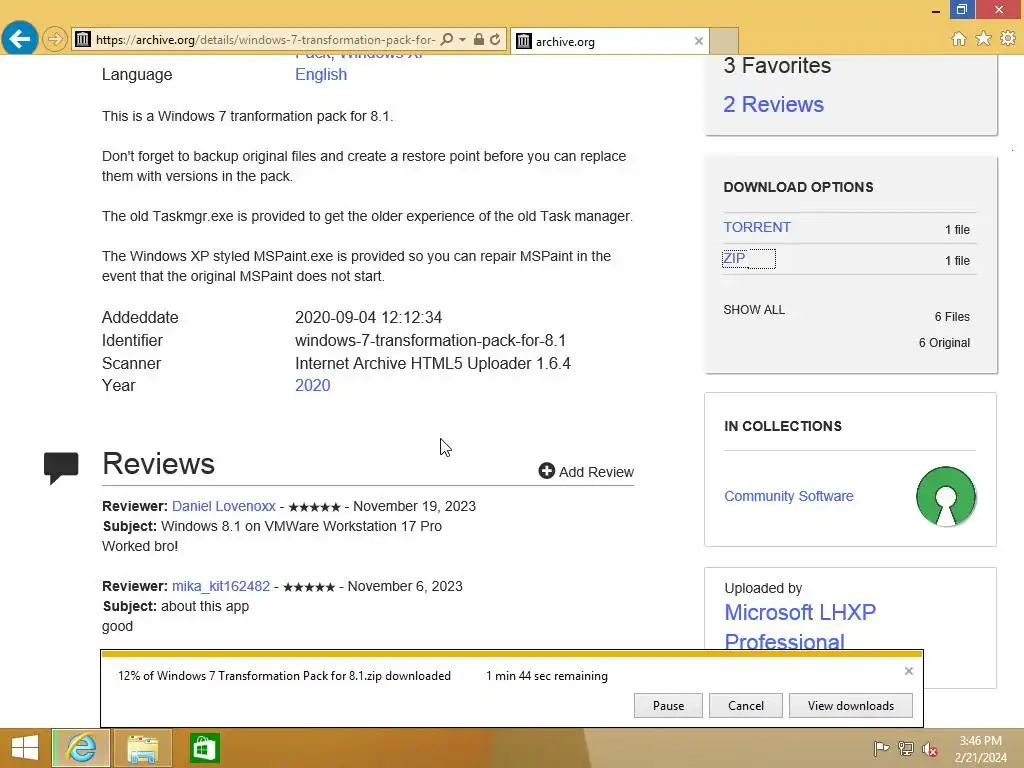Click '6 Files' count text
The width and height of the screenshot is (1024, 768).
952,317
